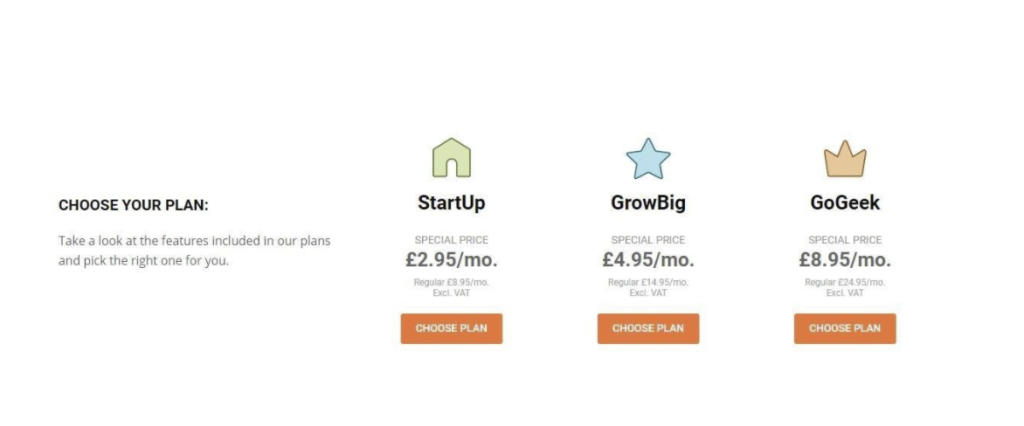This screenshot has width=1024, height=426.
Task: Choose plan button under StartUp
Action: tap(451, 329)
